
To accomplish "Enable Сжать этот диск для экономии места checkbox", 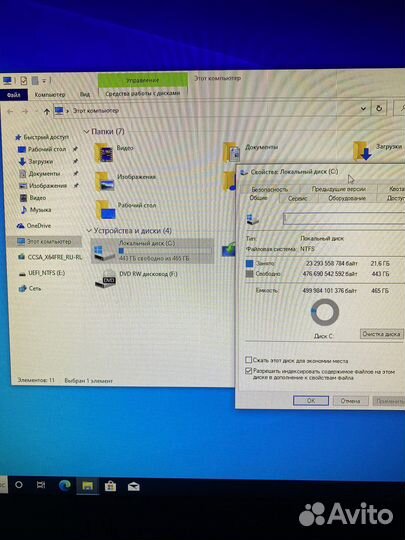I will (248, 360).
